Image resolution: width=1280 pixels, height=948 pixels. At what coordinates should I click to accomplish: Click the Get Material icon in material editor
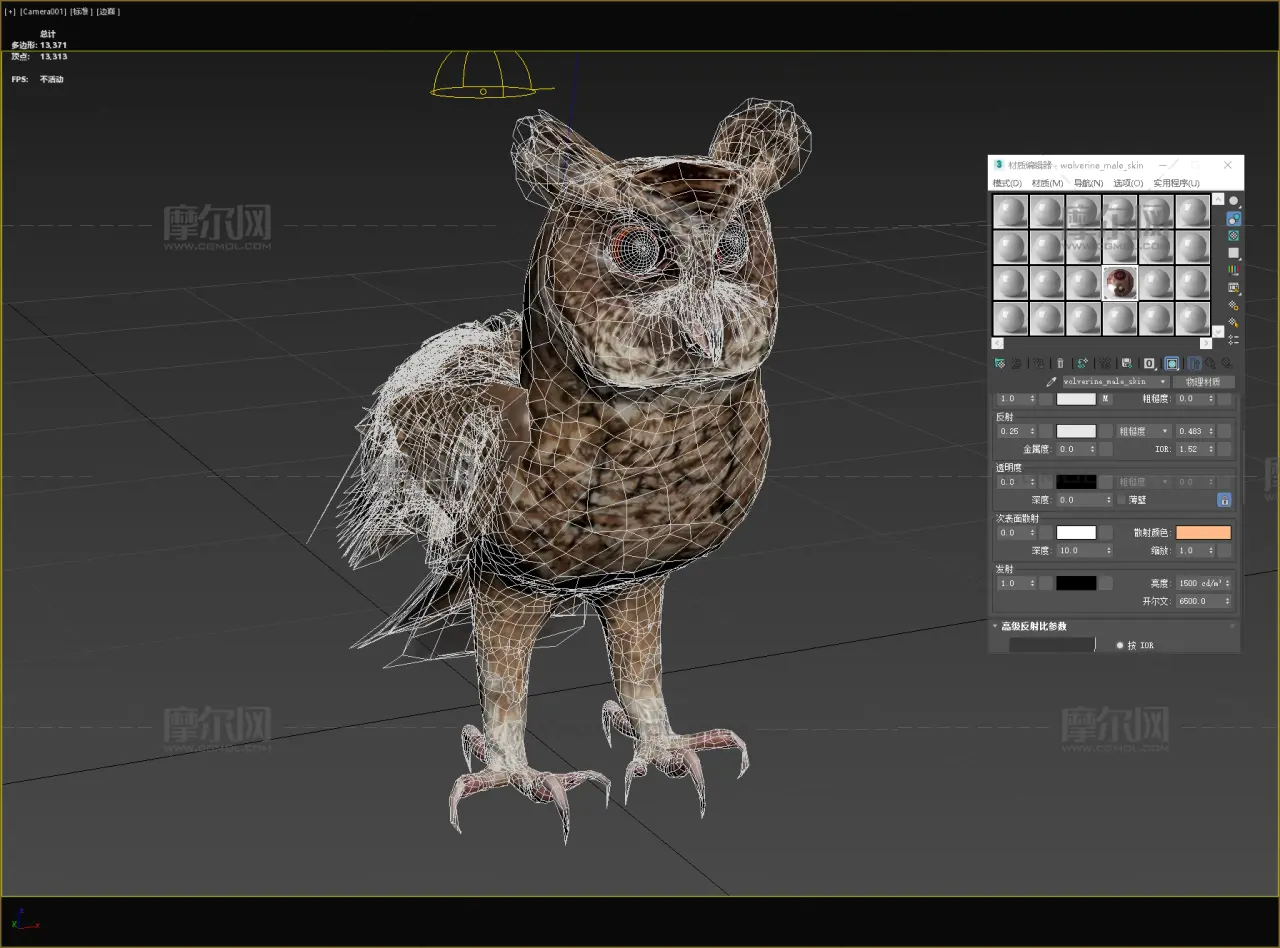tap(999, 363)
